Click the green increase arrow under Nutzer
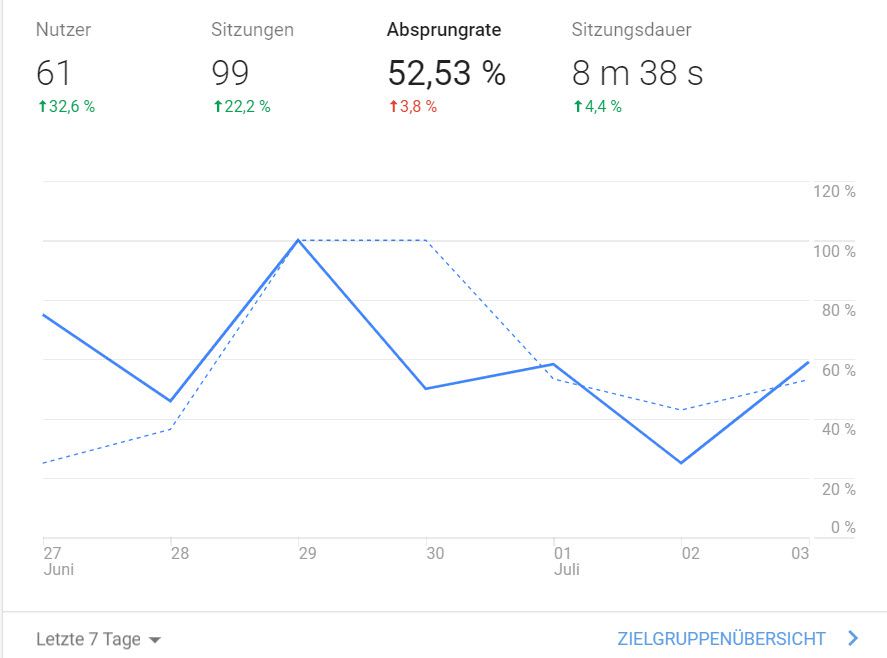 pos(40,103)
